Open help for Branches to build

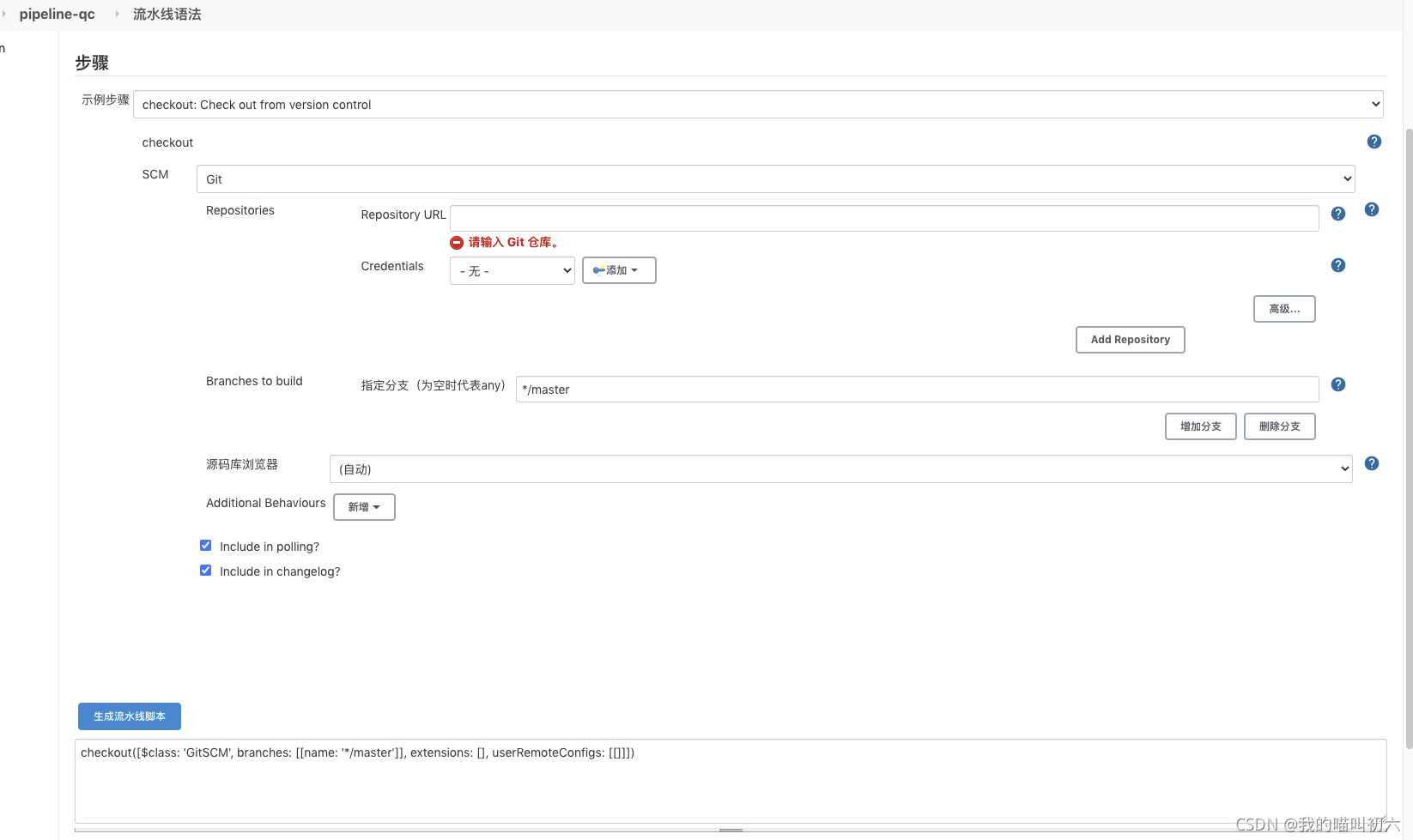[x=1337, y=384]
